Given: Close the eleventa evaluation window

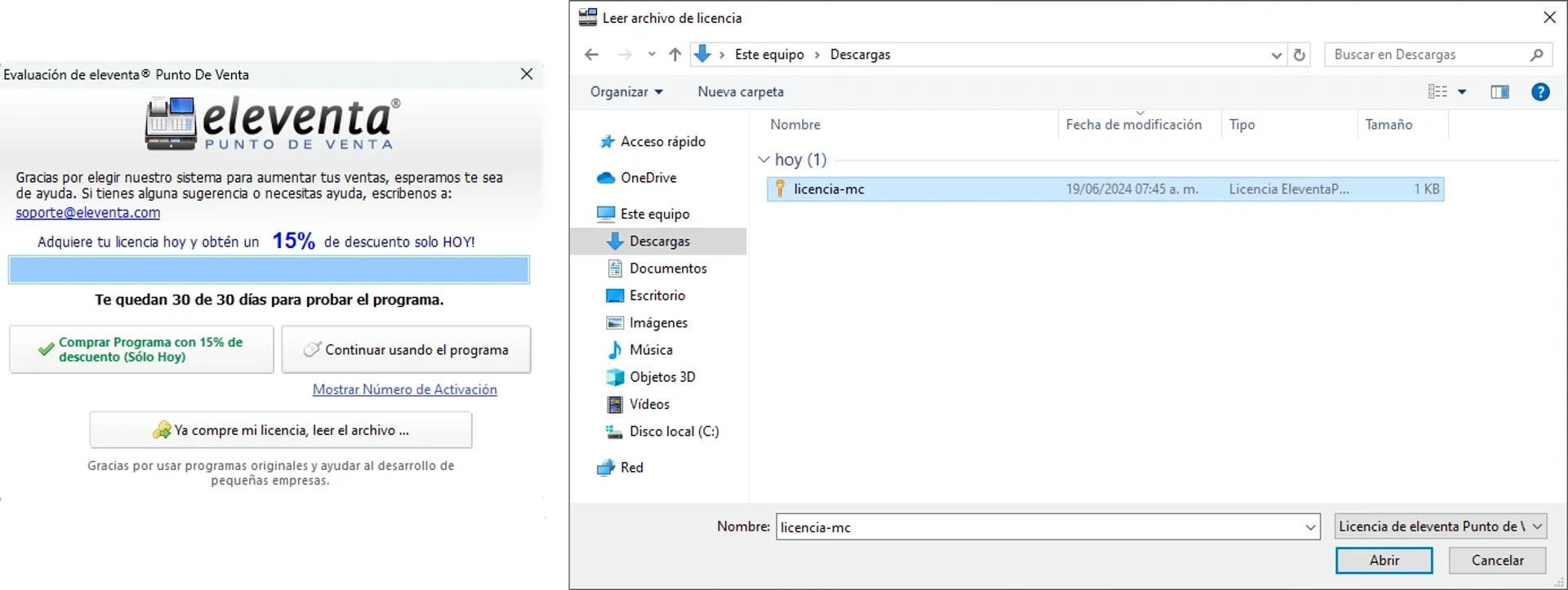Looking at the screenshot, I should coord(527,74).
